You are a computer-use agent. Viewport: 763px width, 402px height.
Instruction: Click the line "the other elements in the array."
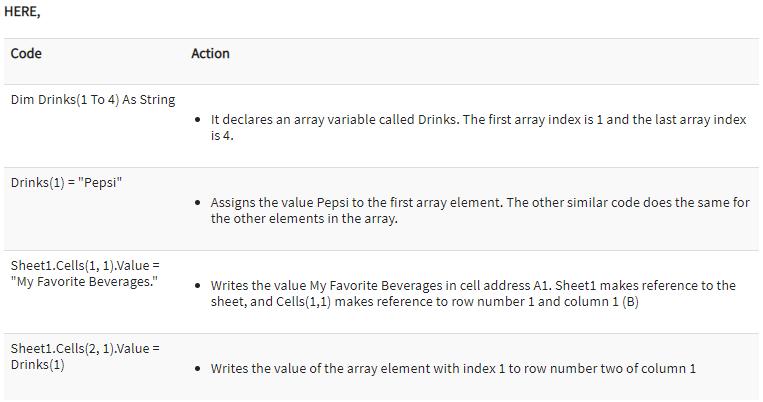(304, 218)
